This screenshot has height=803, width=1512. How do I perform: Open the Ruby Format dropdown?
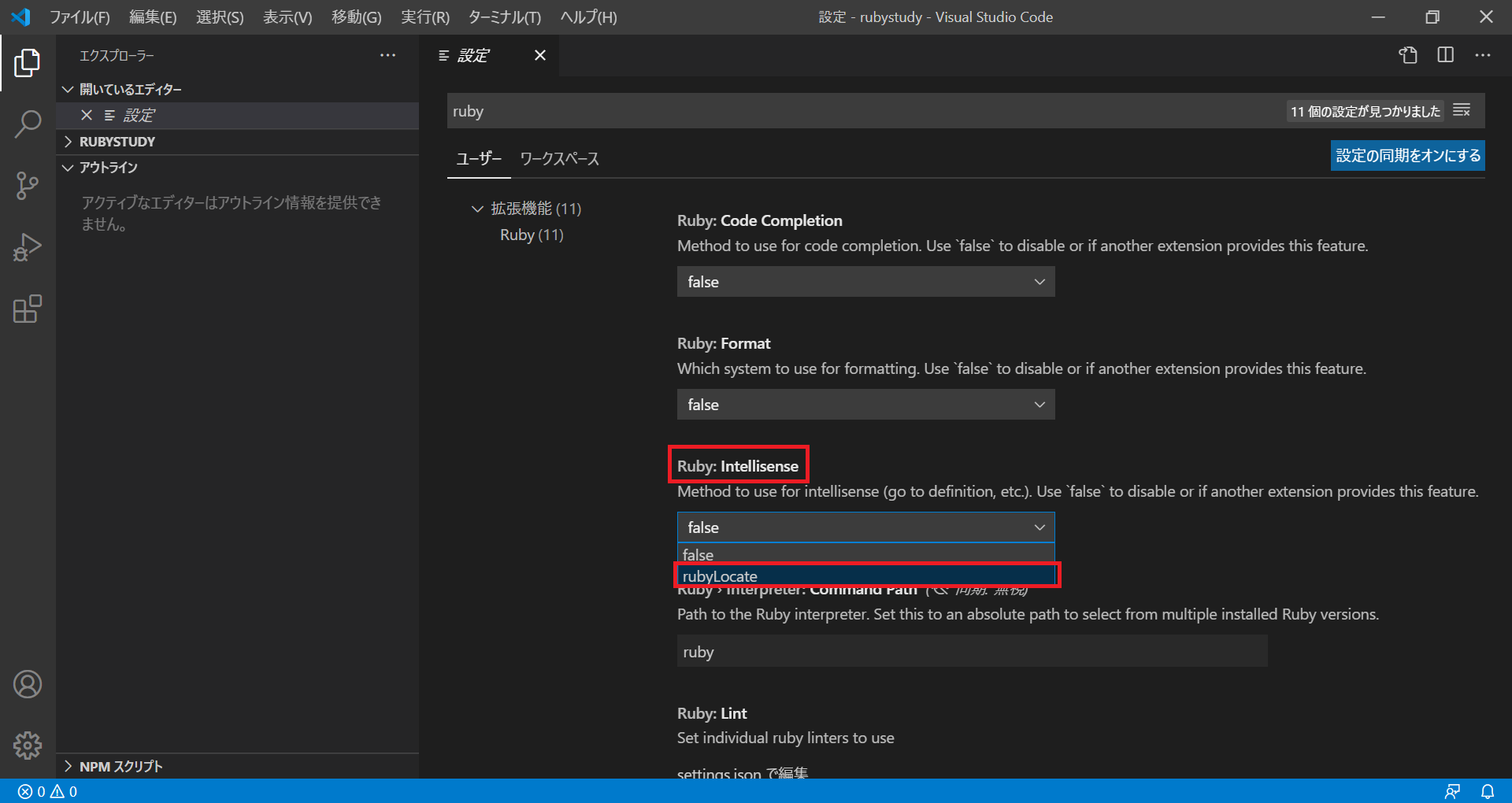[x=865, y=405]
